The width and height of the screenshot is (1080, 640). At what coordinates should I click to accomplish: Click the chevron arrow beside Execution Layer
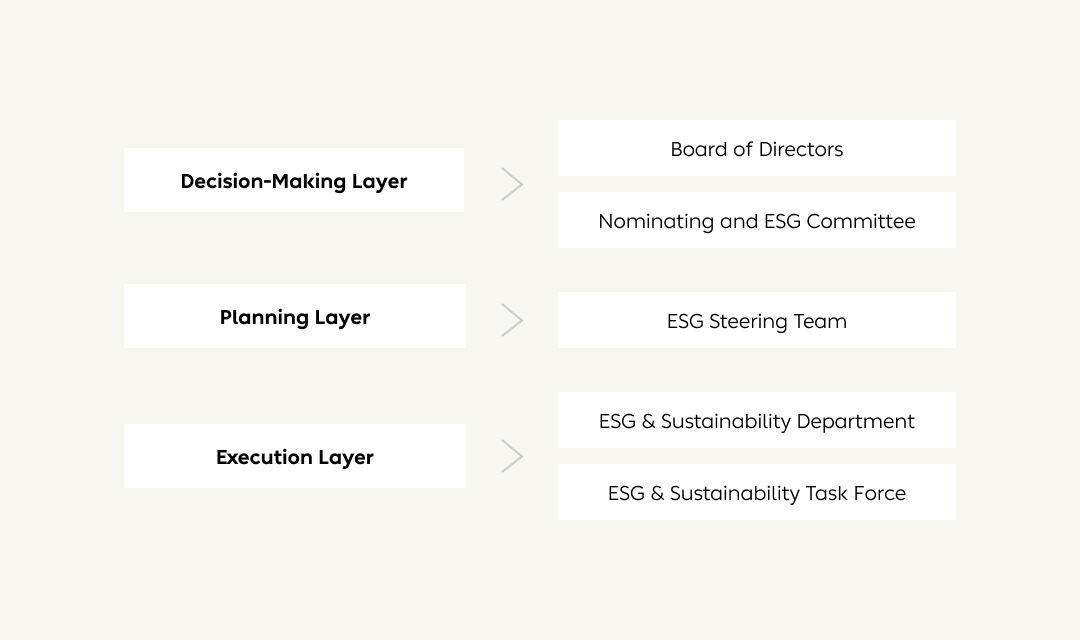click(512, 456)
